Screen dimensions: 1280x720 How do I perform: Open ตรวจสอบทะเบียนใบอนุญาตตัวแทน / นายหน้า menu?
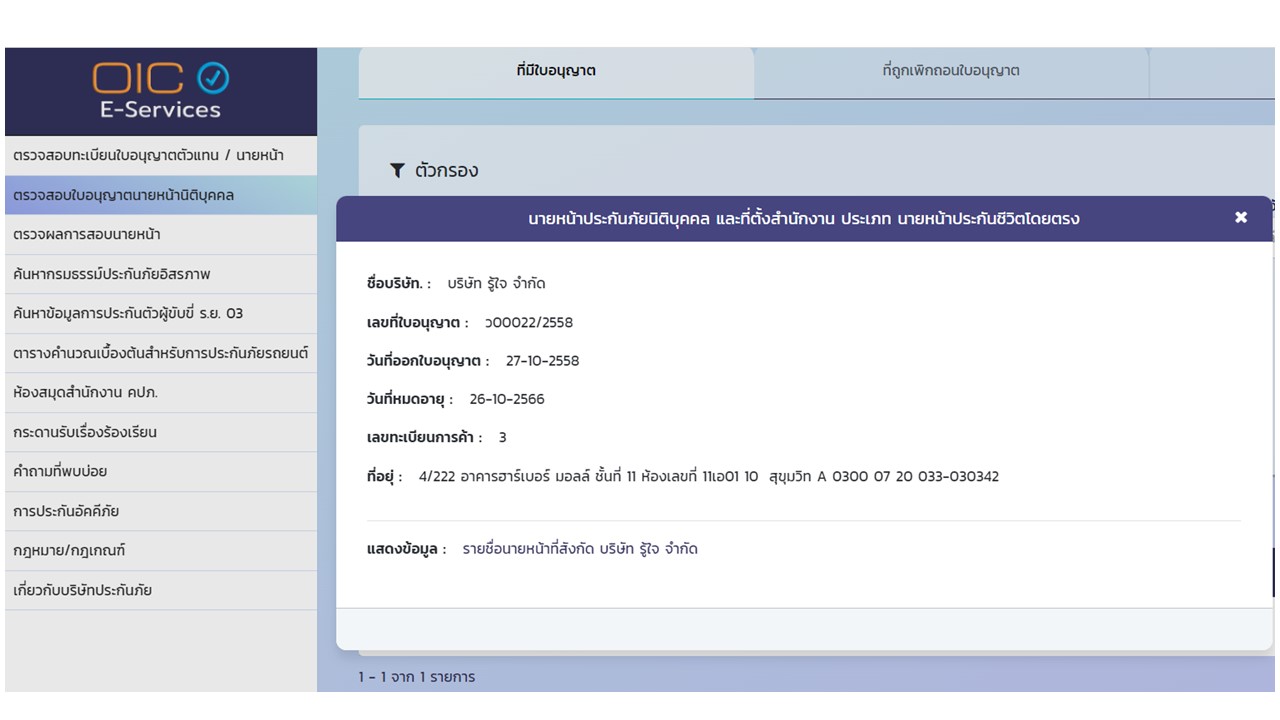coord(161,156)
